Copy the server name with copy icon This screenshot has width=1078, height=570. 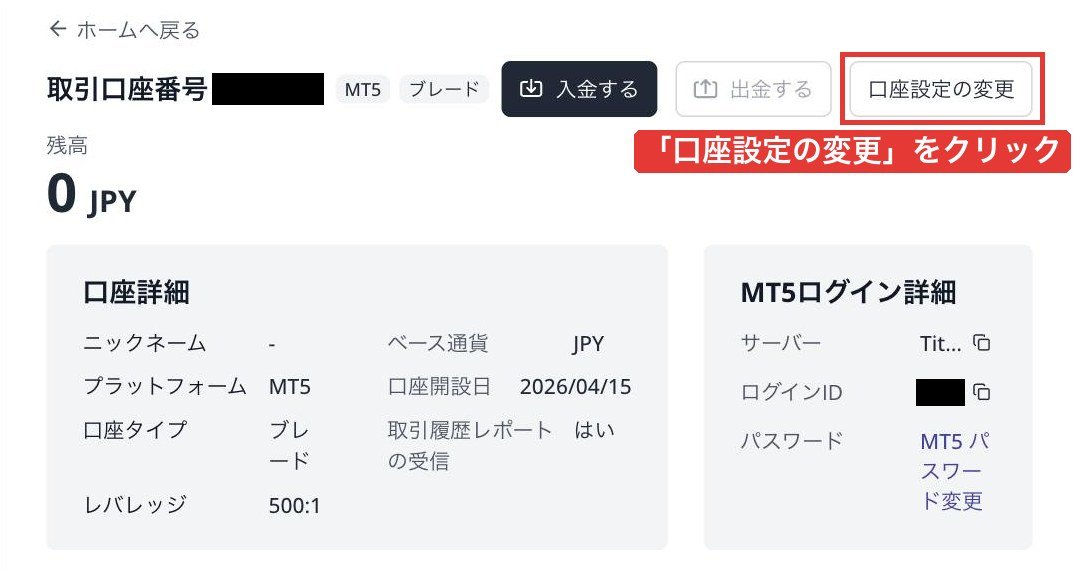pos(982,342)
